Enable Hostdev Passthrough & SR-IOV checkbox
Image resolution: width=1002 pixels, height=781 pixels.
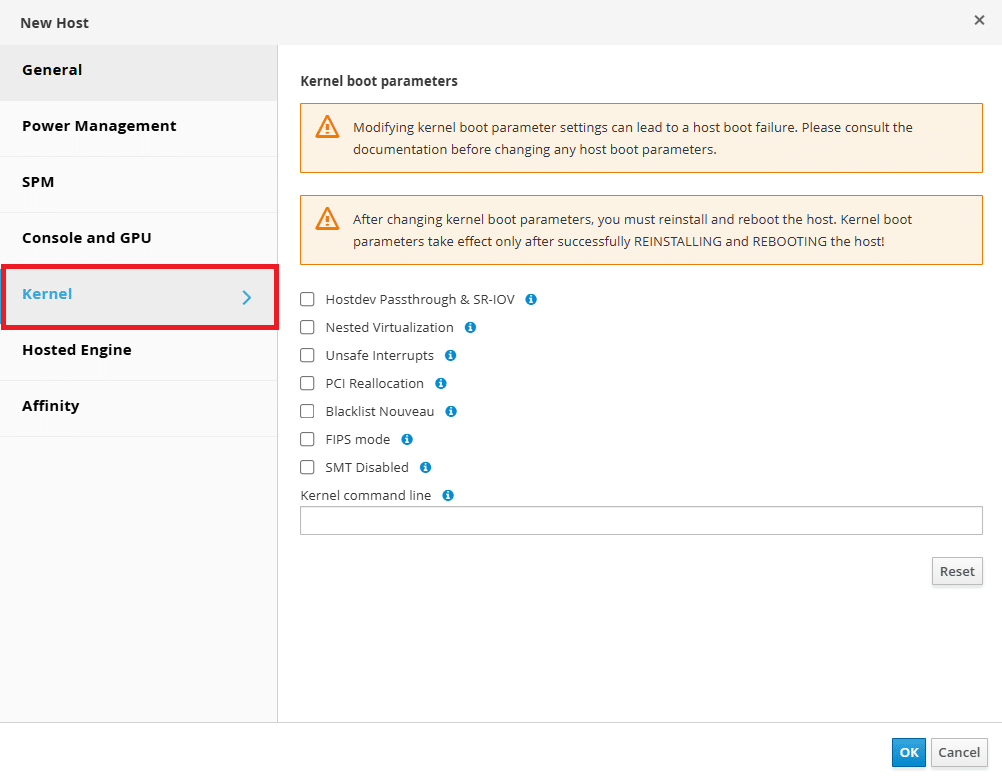(307, 299)
